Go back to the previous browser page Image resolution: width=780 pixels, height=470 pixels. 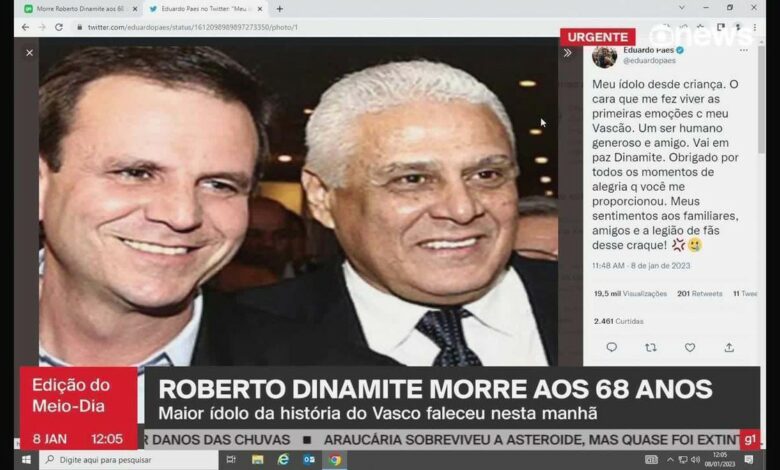(25, 27)
